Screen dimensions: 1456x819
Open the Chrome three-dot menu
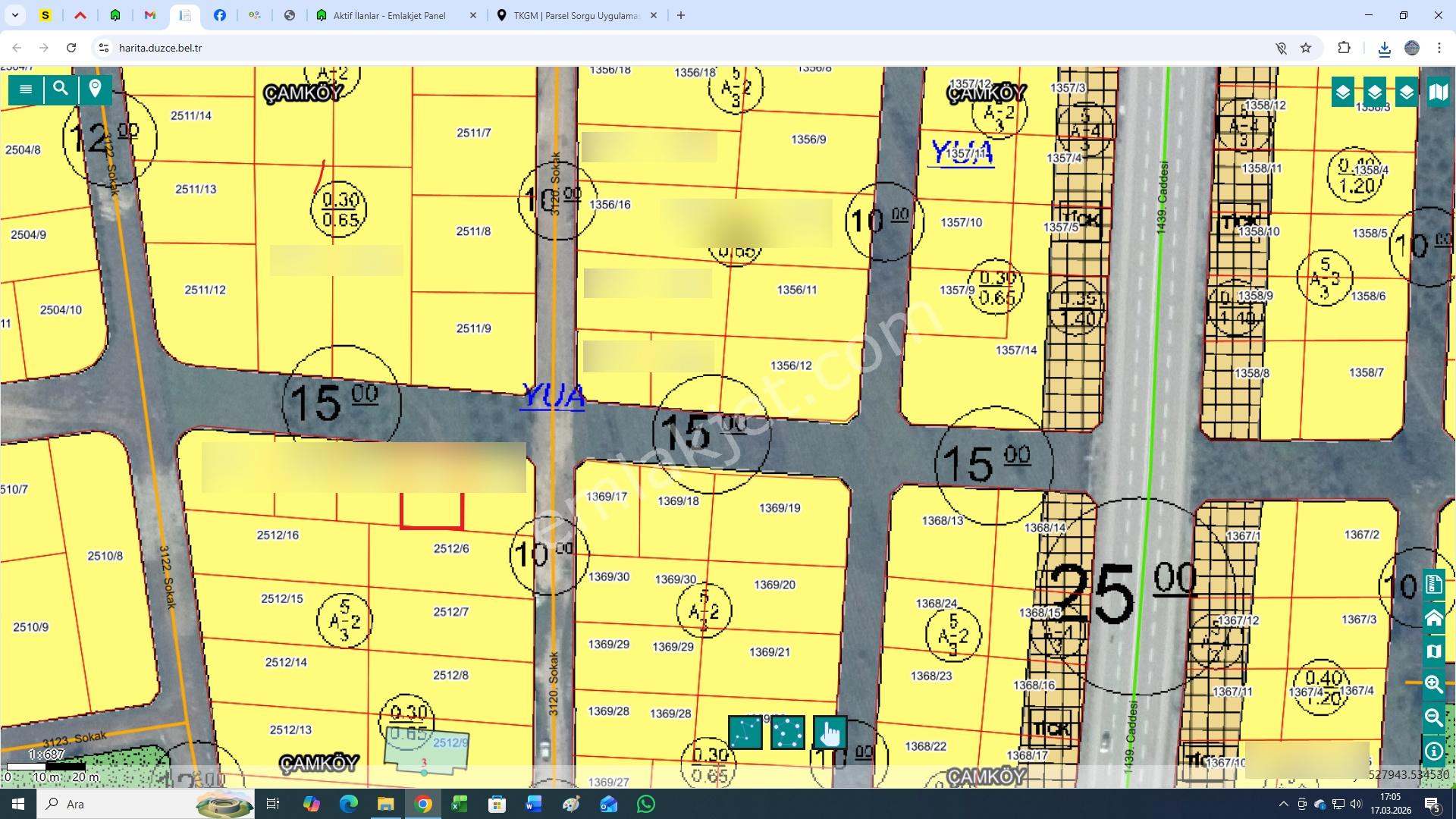(x=1439, y=48)
